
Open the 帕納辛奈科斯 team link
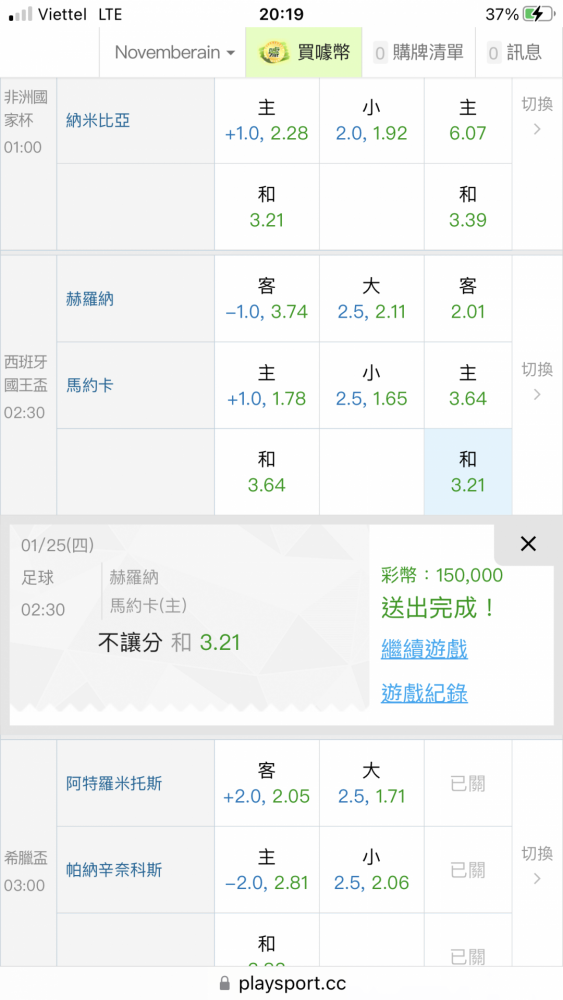(114, 870)
